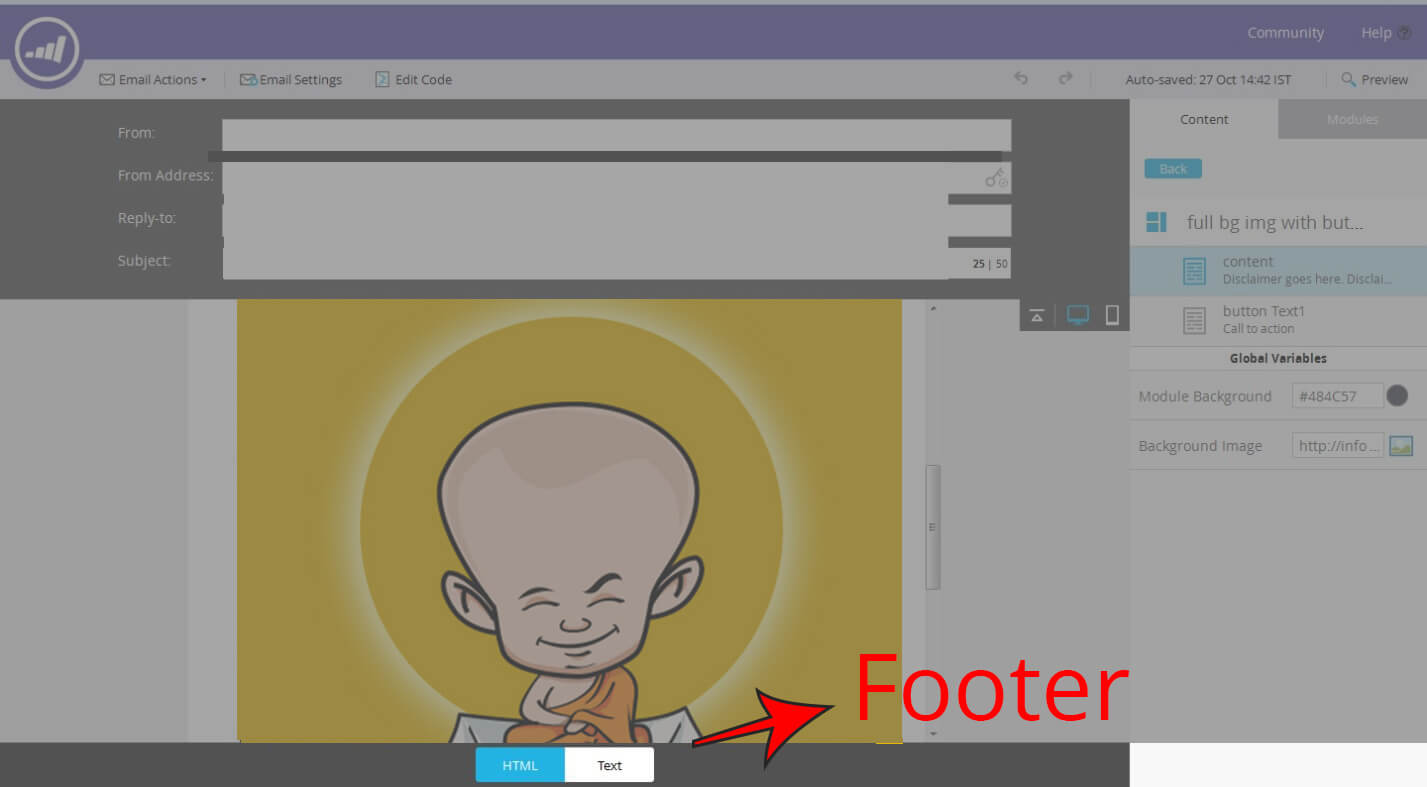Edit the Background Image URL field

[1337, 446]
